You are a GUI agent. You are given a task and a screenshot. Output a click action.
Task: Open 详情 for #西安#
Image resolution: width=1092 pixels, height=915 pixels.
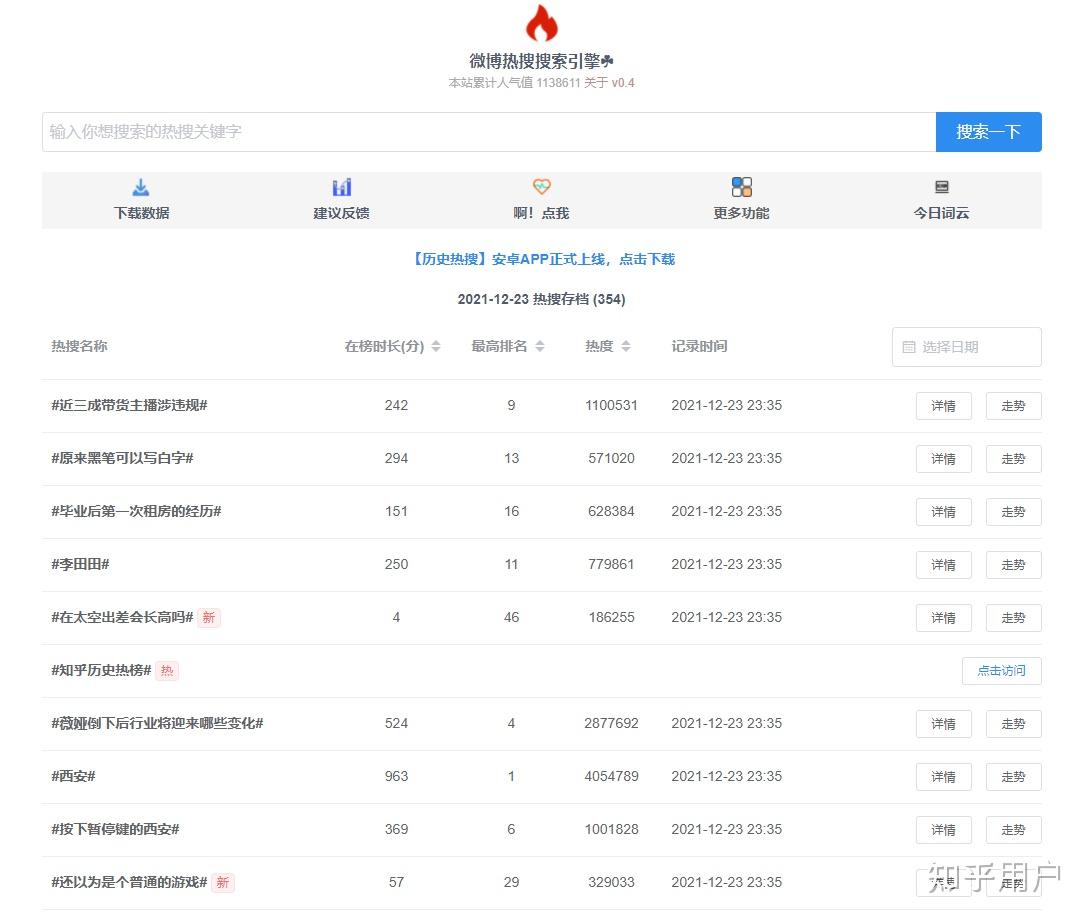944,776
